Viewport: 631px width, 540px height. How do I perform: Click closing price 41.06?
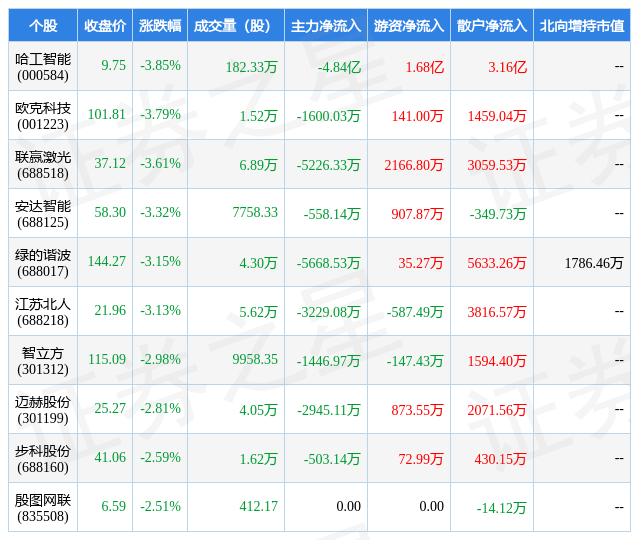[110, 457]
